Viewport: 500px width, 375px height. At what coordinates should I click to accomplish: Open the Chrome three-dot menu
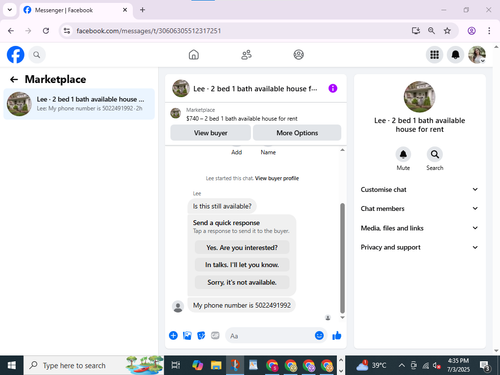pos(489,31)
